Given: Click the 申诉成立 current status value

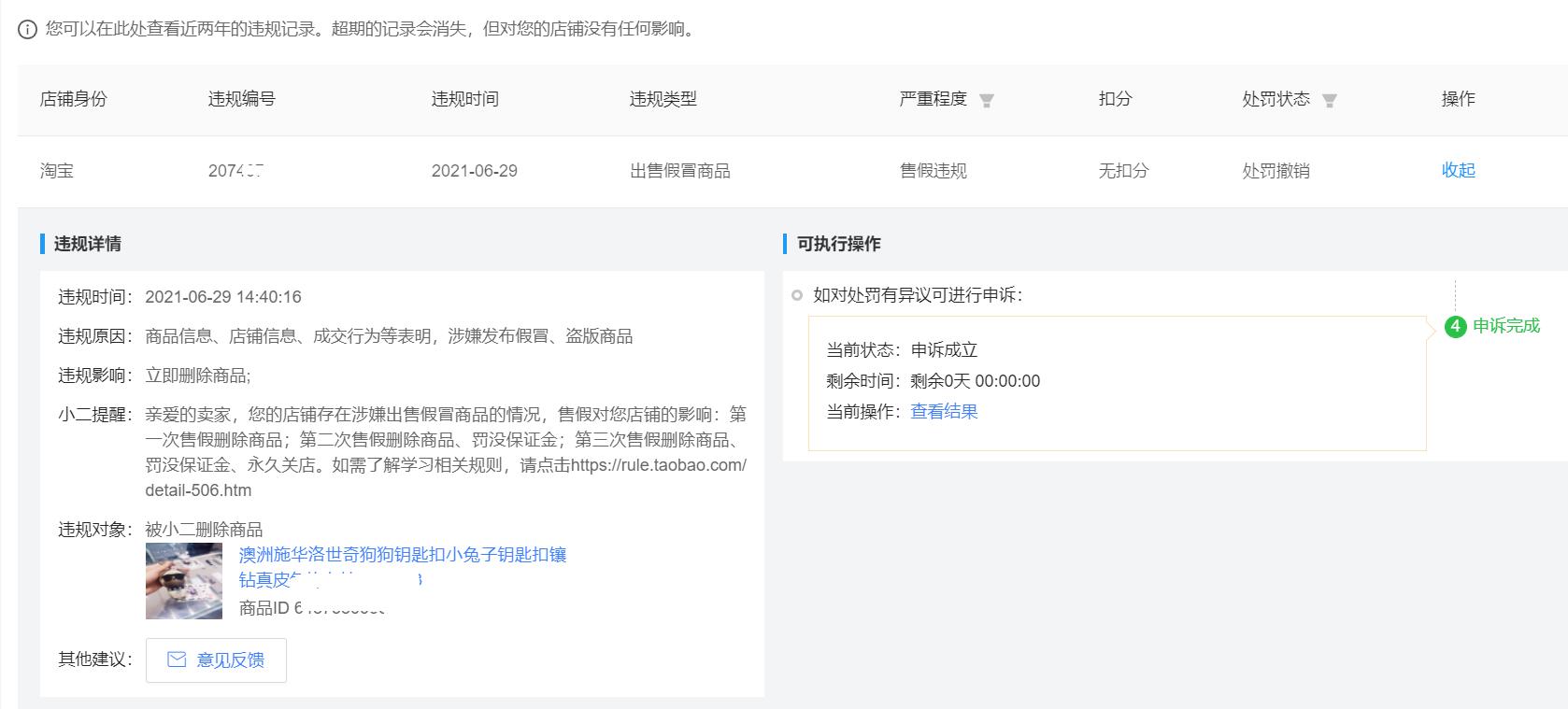Looking at the screenshot, I should tap(944, 350).
